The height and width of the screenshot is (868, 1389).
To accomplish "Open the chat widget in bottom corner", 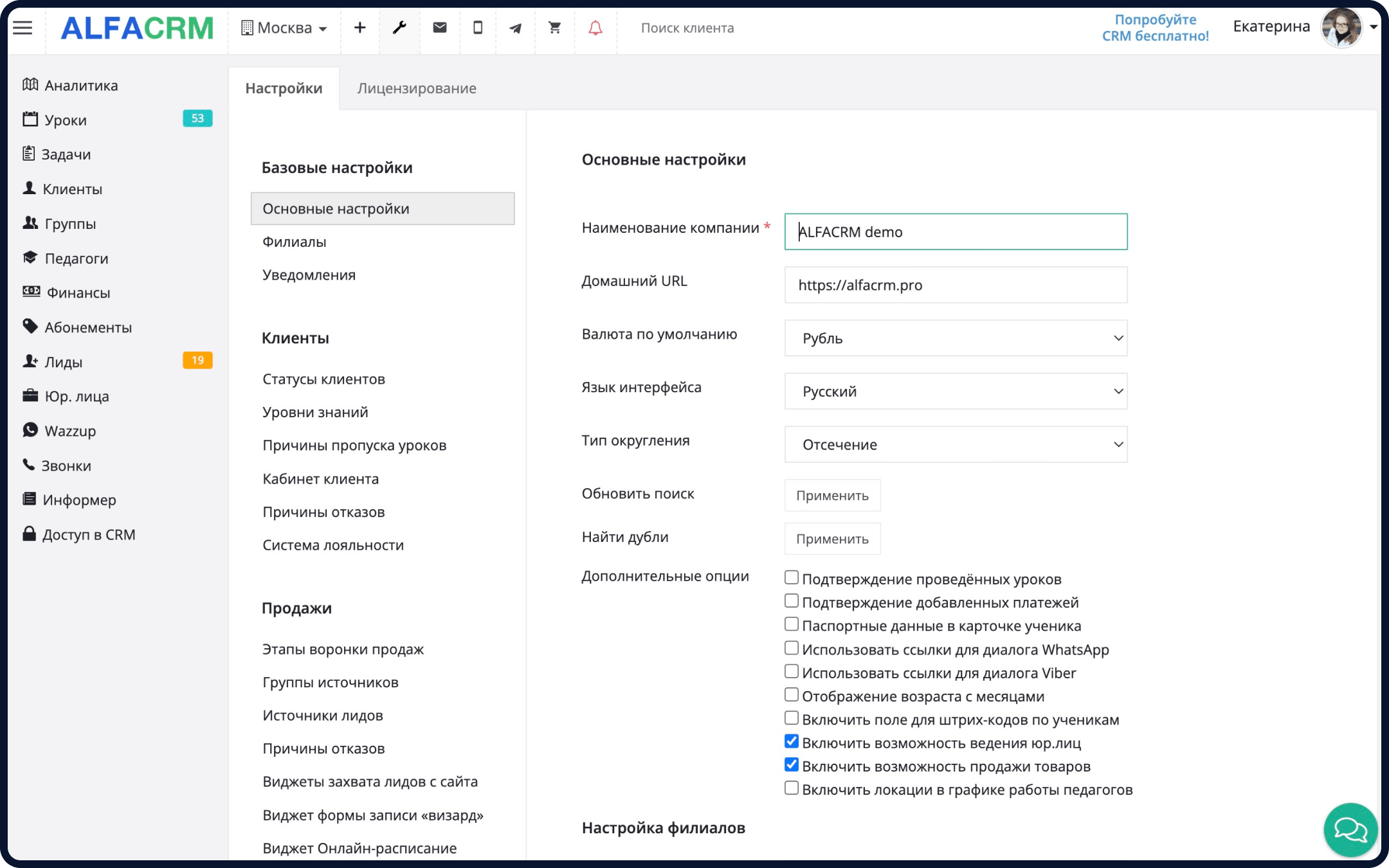I will pyautogui.click(x=1350, y=830).
